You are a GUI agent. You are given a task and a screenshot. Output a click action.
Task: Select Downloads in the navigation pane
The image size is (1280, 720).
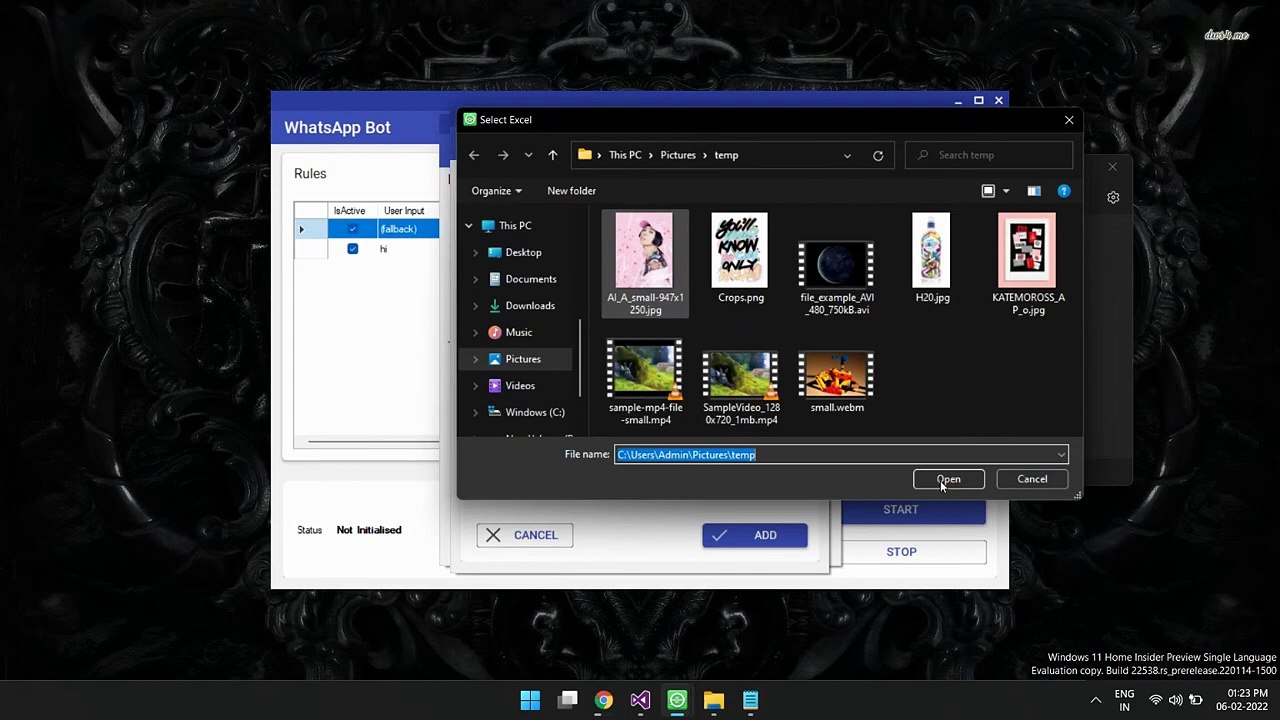[529, 306]
